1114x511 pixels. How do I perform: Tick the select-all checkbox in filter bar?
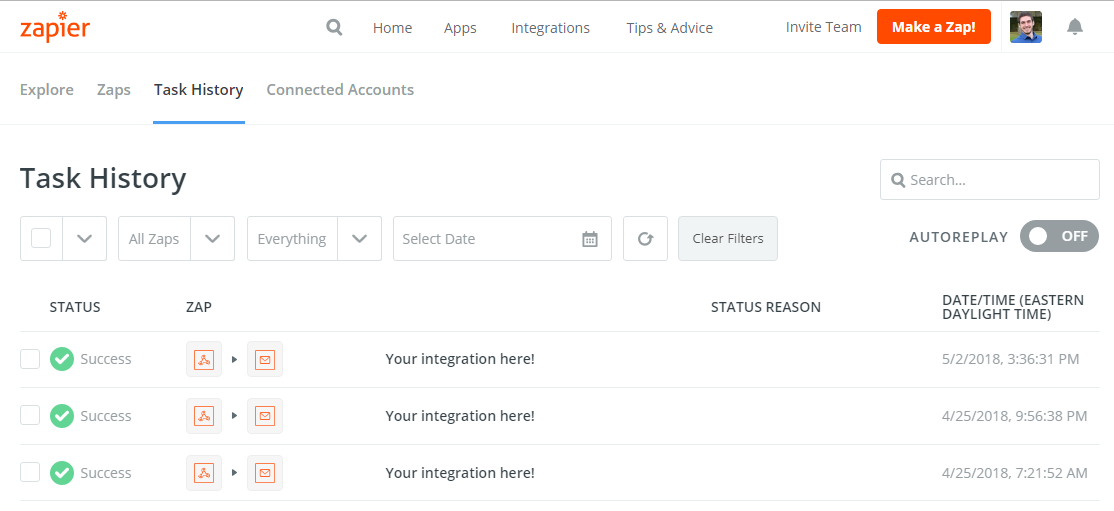[x=41, y=238]
